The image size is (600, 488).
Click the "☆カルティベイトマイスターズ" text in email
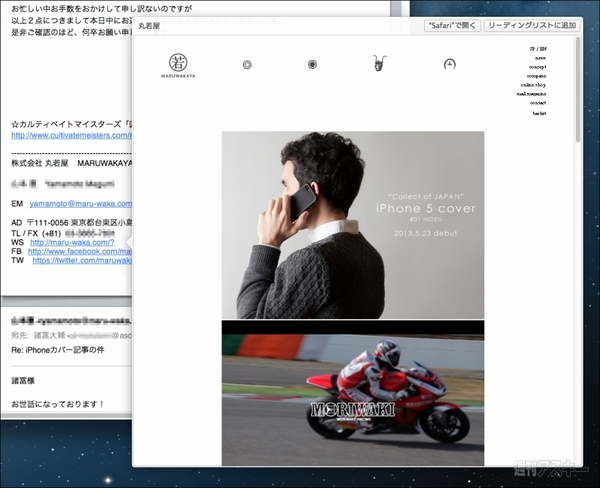(72, 124)
